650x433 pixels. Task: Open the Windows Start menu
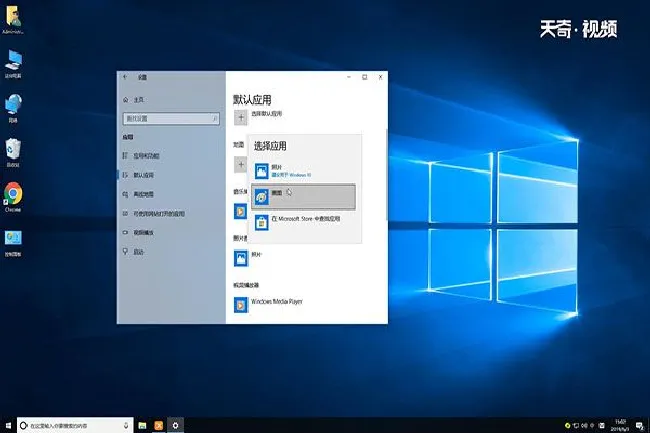pyautogui.click(x=8, y=426)
